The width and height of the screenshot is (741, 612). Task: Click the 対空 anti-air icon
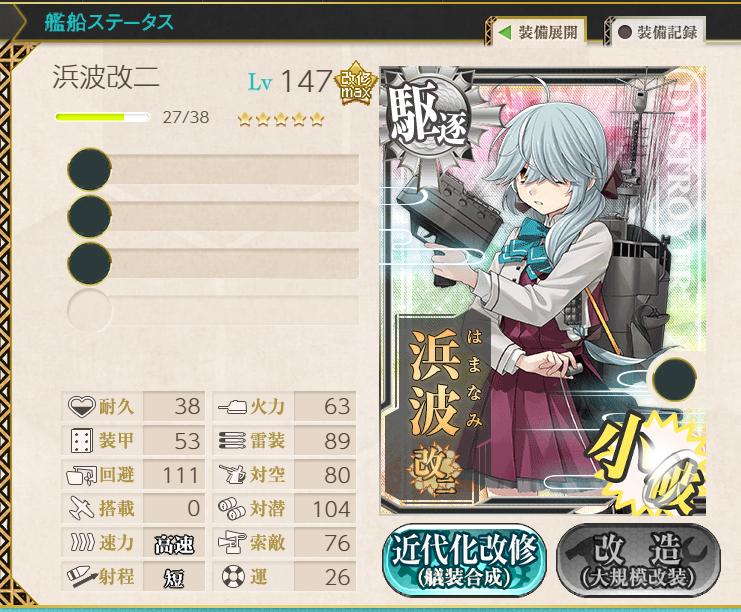[x=233, y=474]
